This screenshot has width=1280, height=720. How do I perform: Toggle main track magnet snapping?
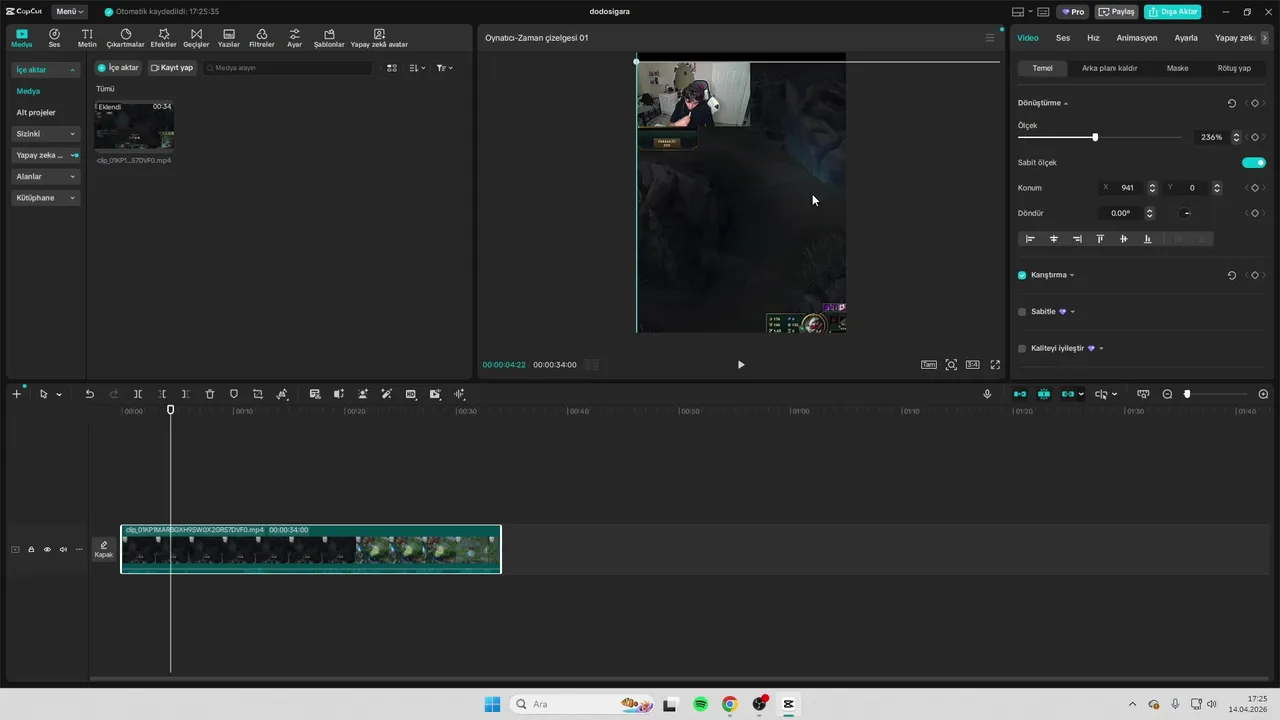tap(1020, 394)
